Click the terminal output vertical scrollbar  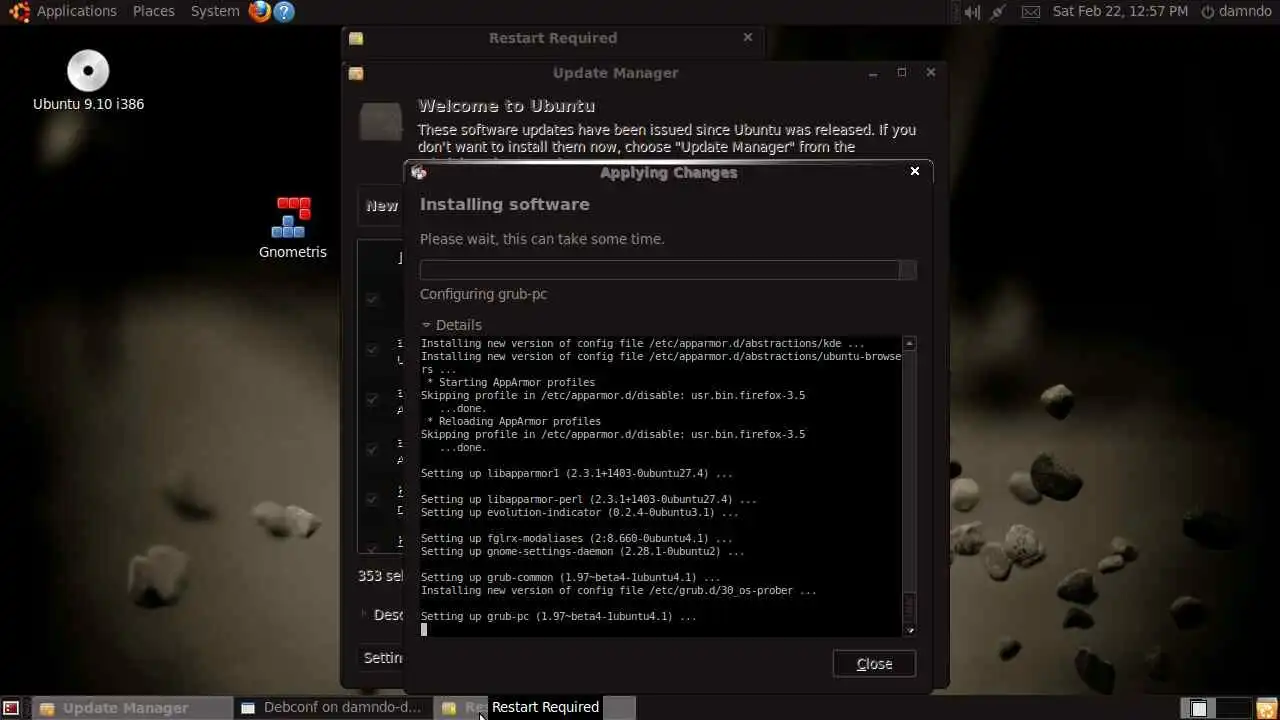pos(909,486)
